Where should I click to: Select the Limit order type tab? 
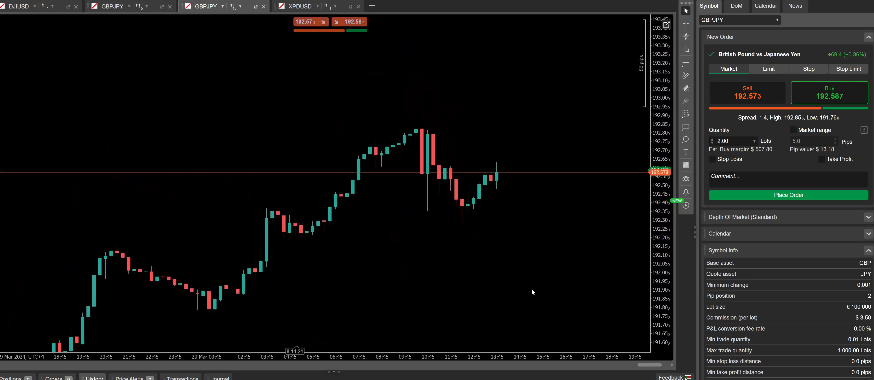point(769,69)
